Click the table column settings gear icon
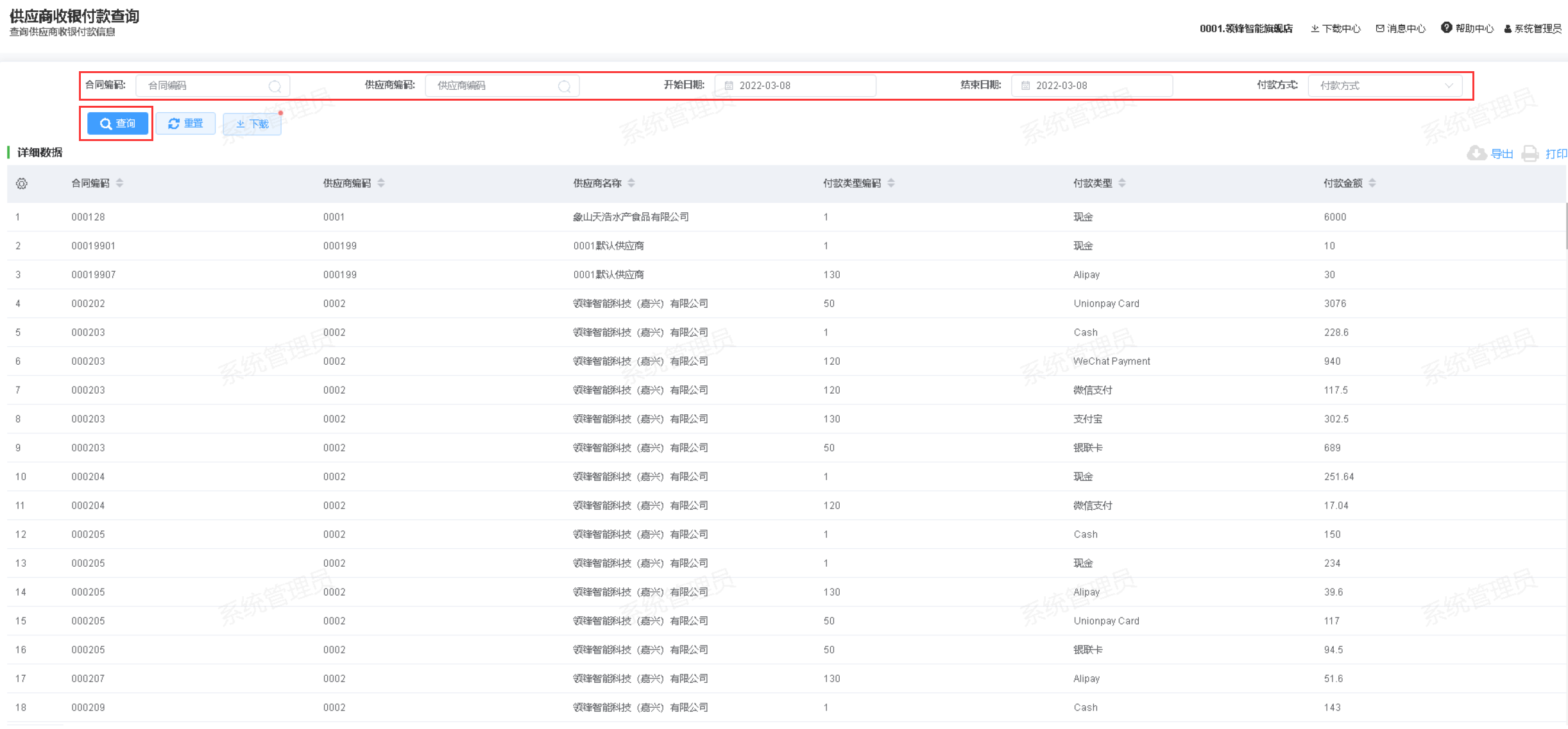1568x729 pixels. point(22,183)
